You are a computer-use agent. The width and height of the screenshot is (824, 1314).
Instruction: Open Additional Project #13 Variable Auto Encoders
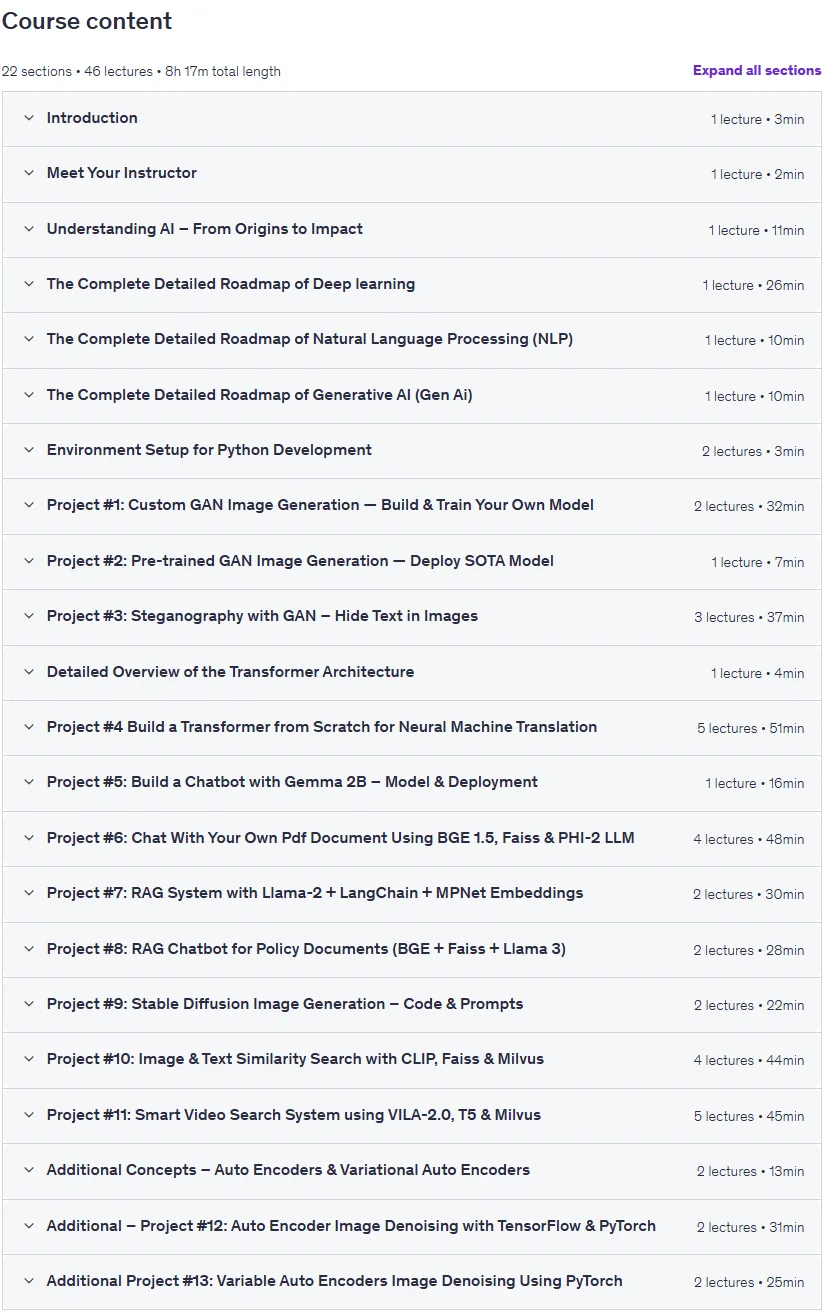(412, 1281)
